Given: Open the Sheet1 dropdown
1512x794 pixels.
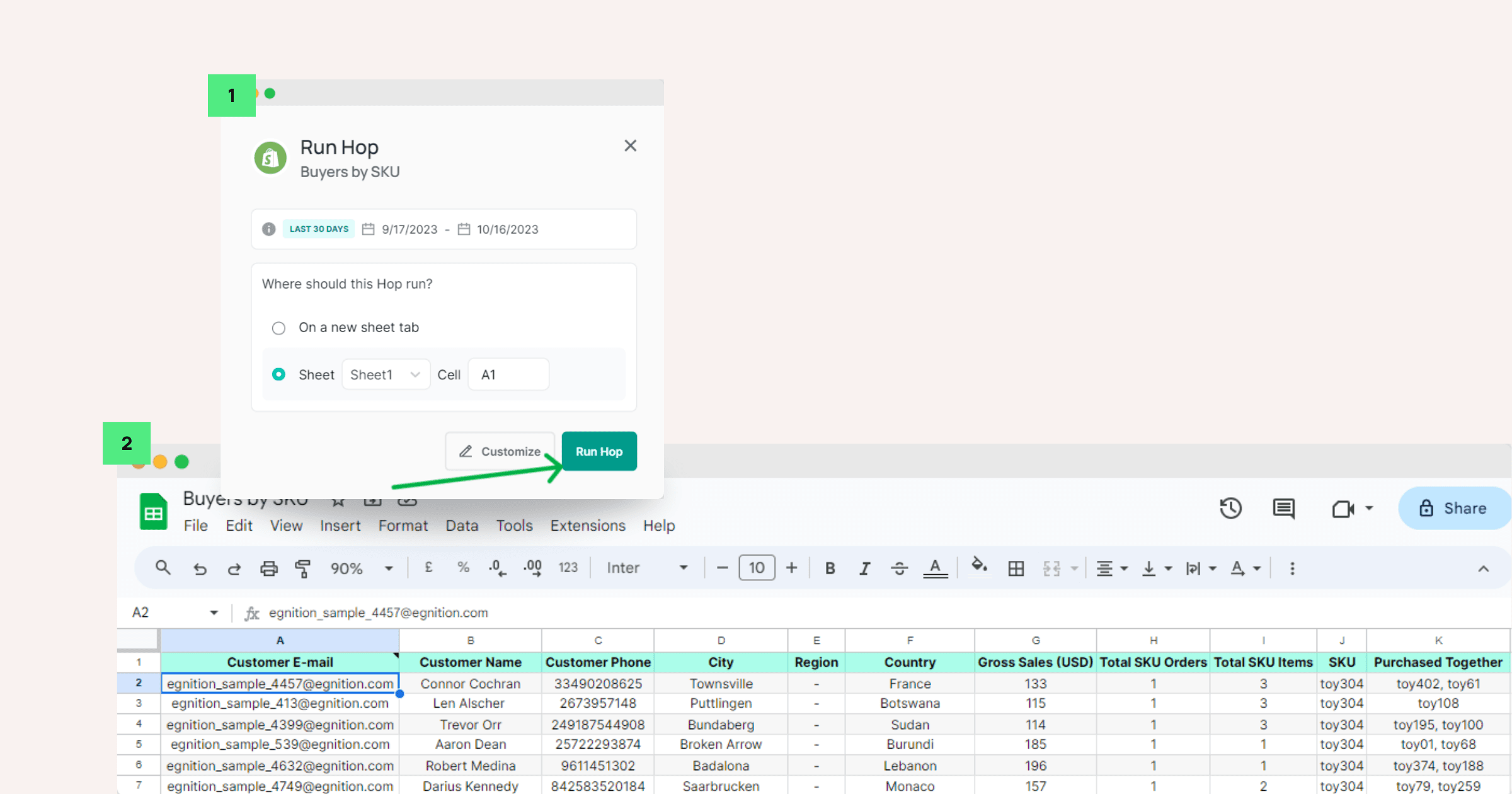Looking at the screenshot, I should [x=386, y=375].
